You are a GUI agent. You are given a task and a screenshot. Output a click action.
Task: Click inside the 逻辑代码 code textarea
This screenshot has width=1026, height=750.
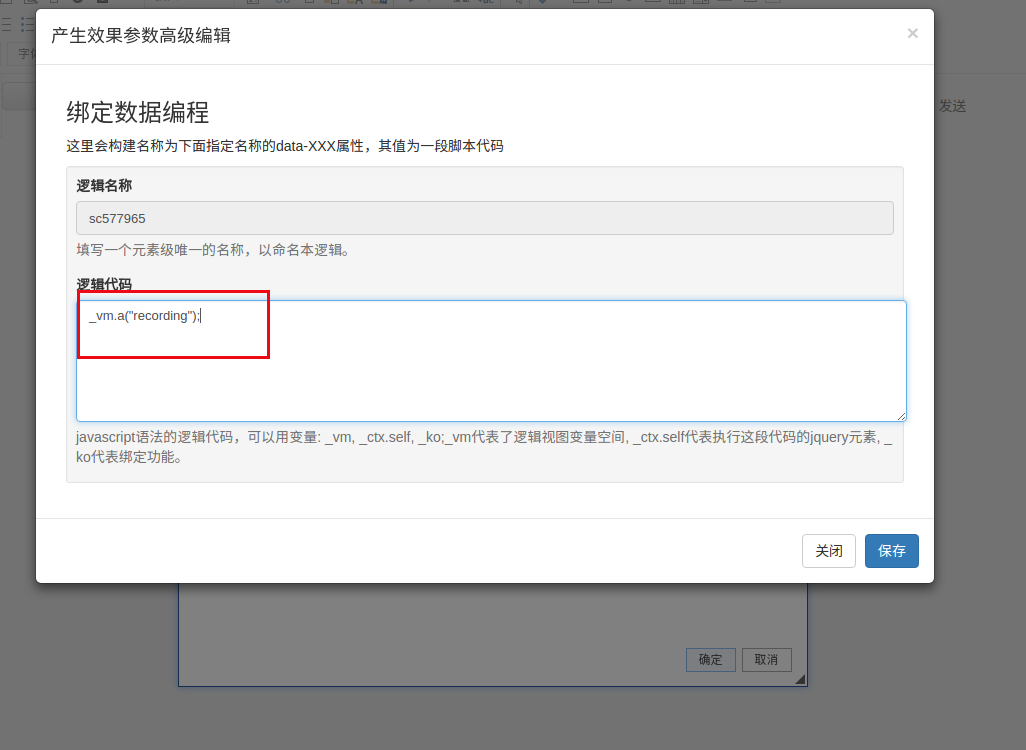point(491,361)
